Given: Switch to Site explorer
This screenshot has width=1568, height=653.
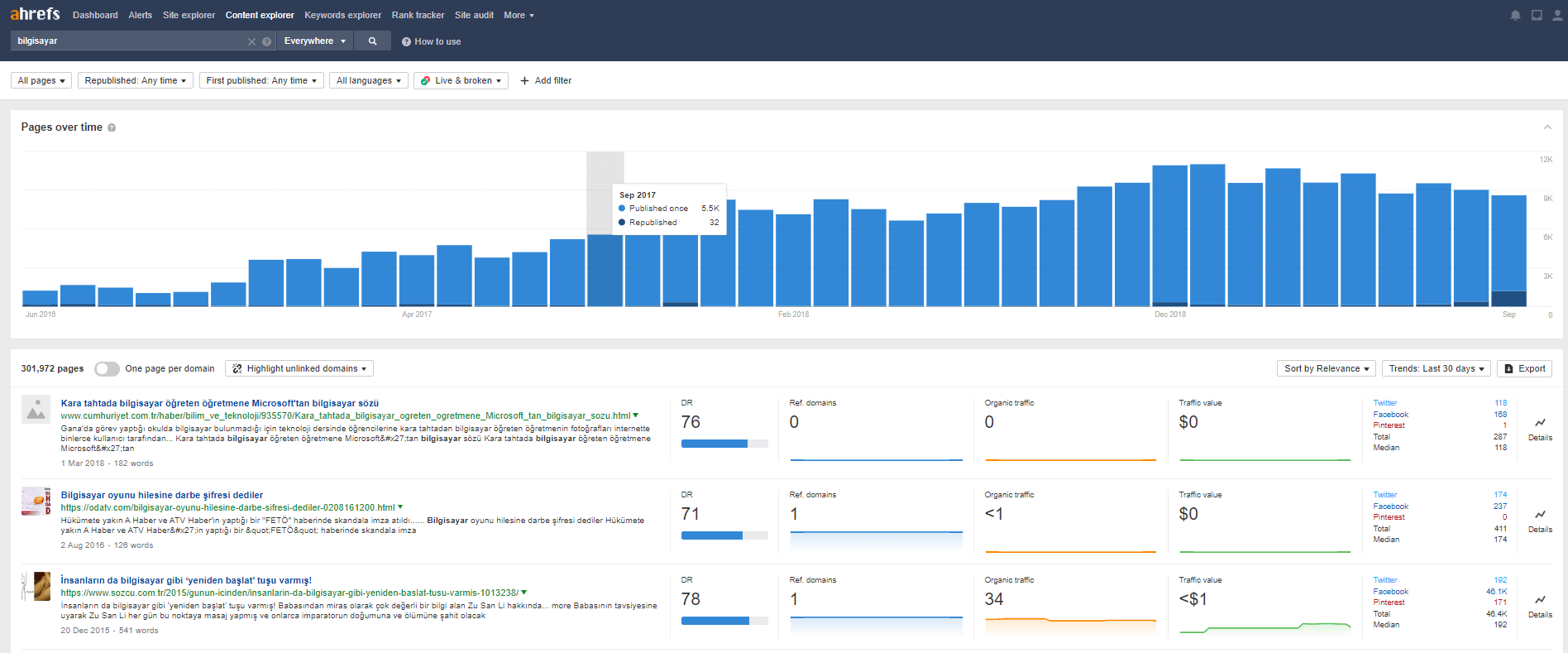Looking at the screenshot, I should (189, 15).
